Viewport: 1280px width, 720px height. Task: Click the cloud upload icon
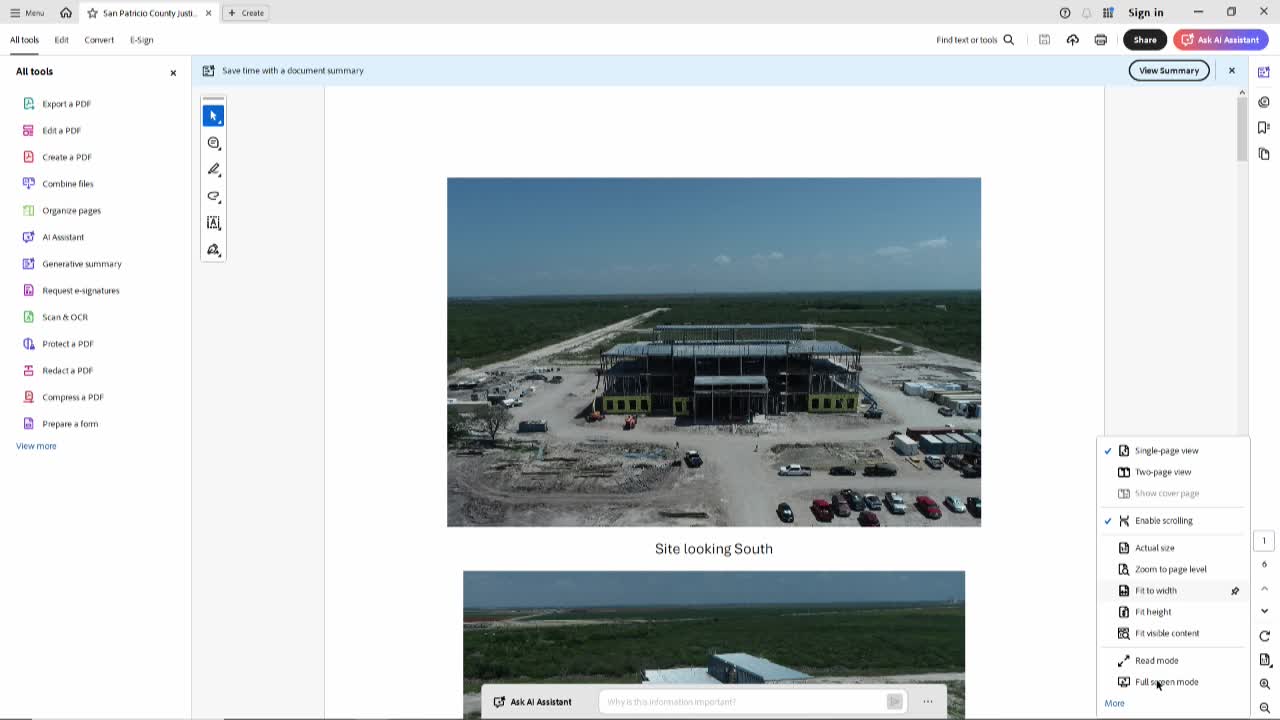click(x=1072, y=40)
